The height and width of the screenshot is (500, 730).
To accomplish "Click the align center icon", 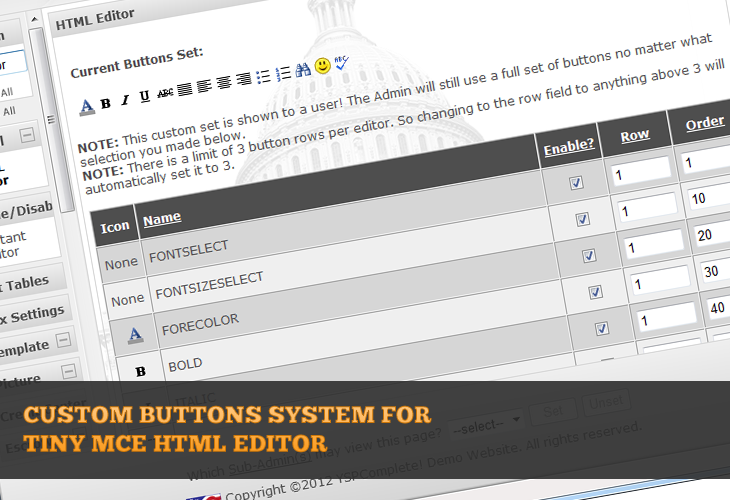I will point(223,82).
